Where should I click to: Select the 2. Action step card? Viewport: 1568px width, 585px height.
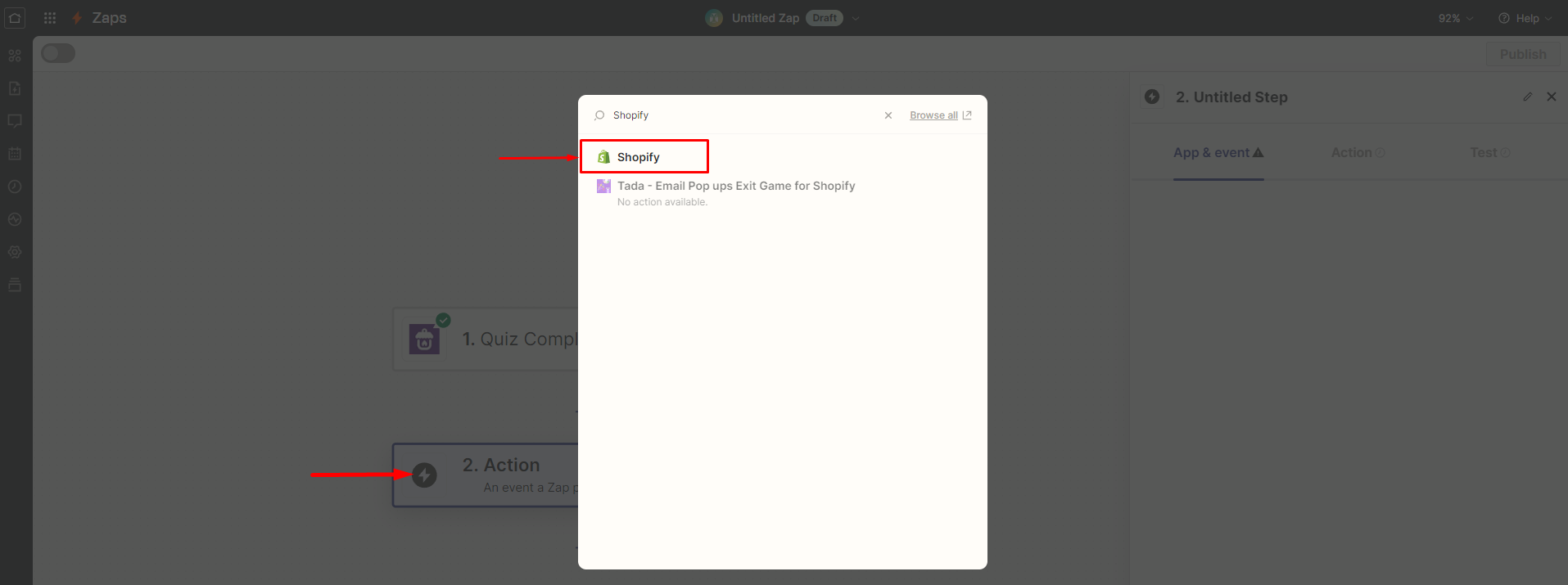pyautogui.click(x=486, y=475)
